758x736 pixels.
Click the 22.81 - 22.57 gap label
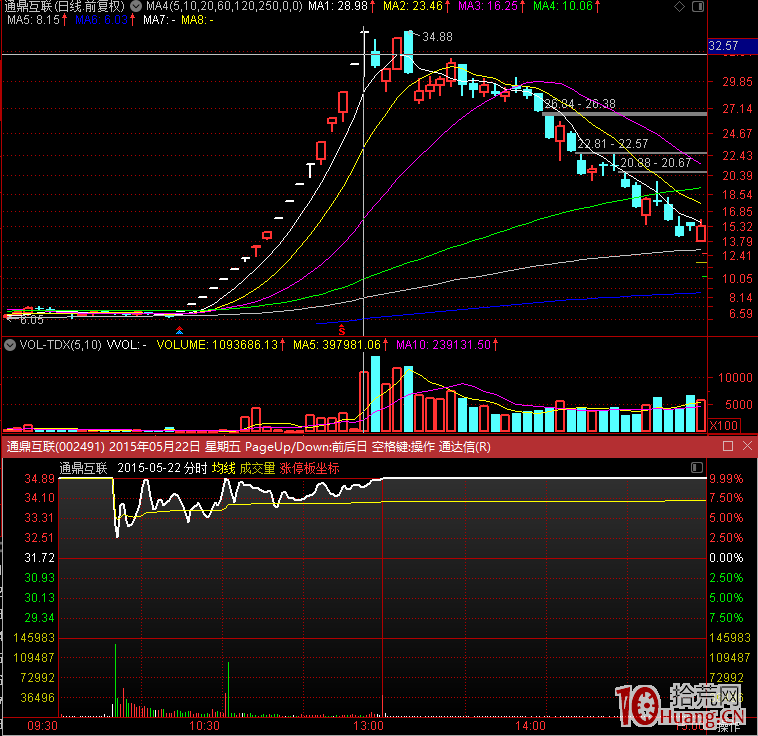point(612,144)
